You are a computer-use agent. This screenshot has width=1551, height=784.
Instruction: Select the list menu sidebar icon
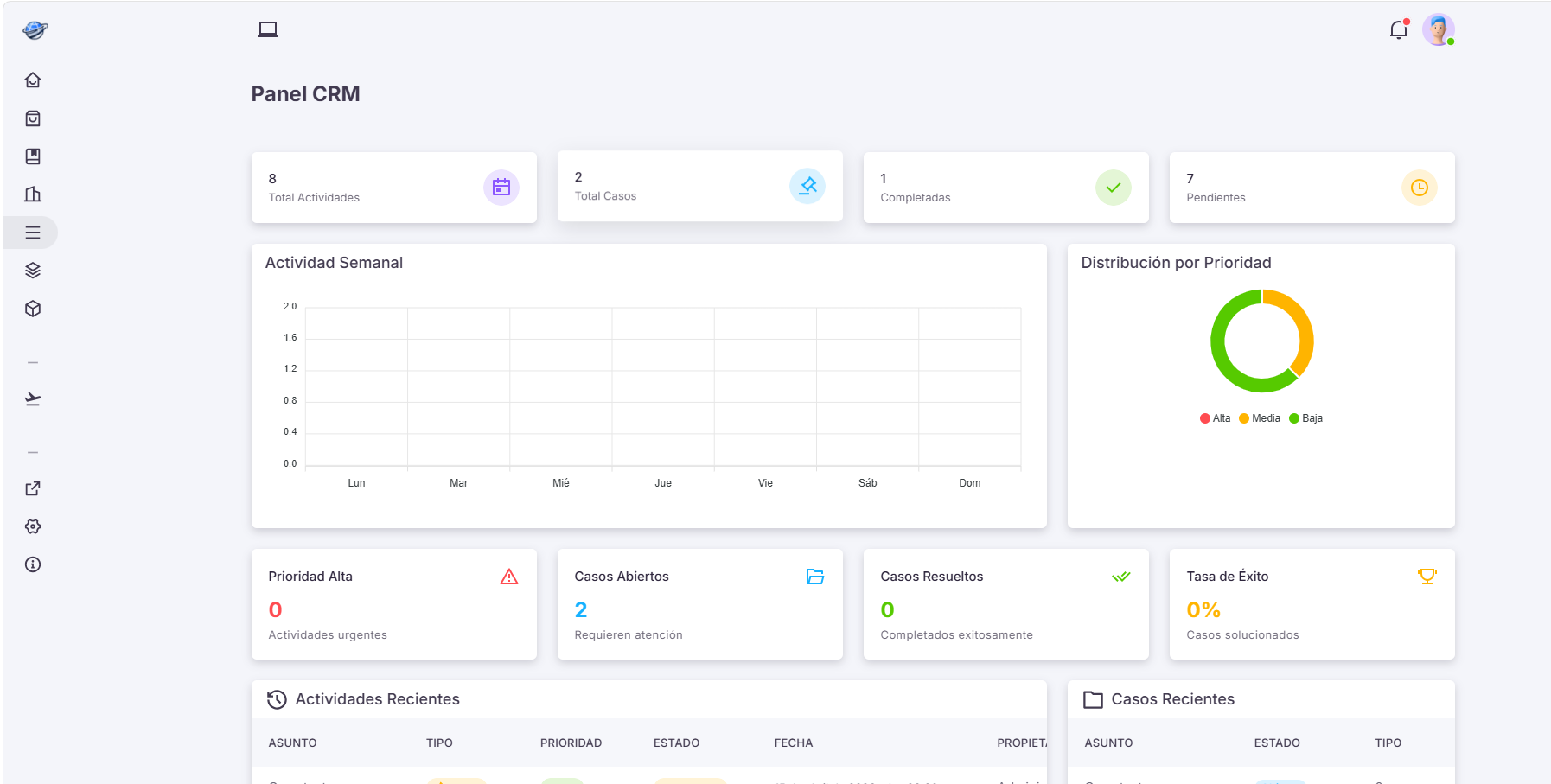33,233
